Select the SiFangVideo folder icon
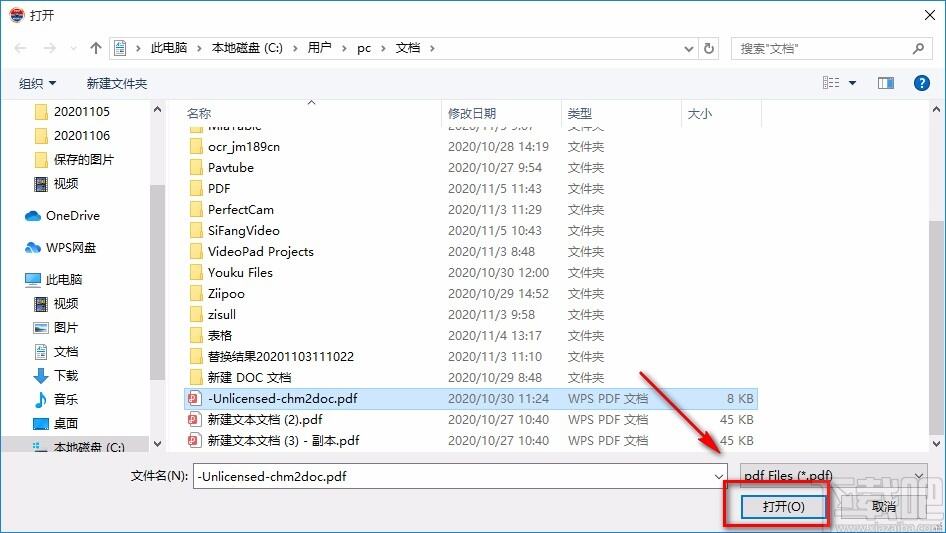This screenshot has height=533, width=946. pyautogui.click(x=195, y=231)
